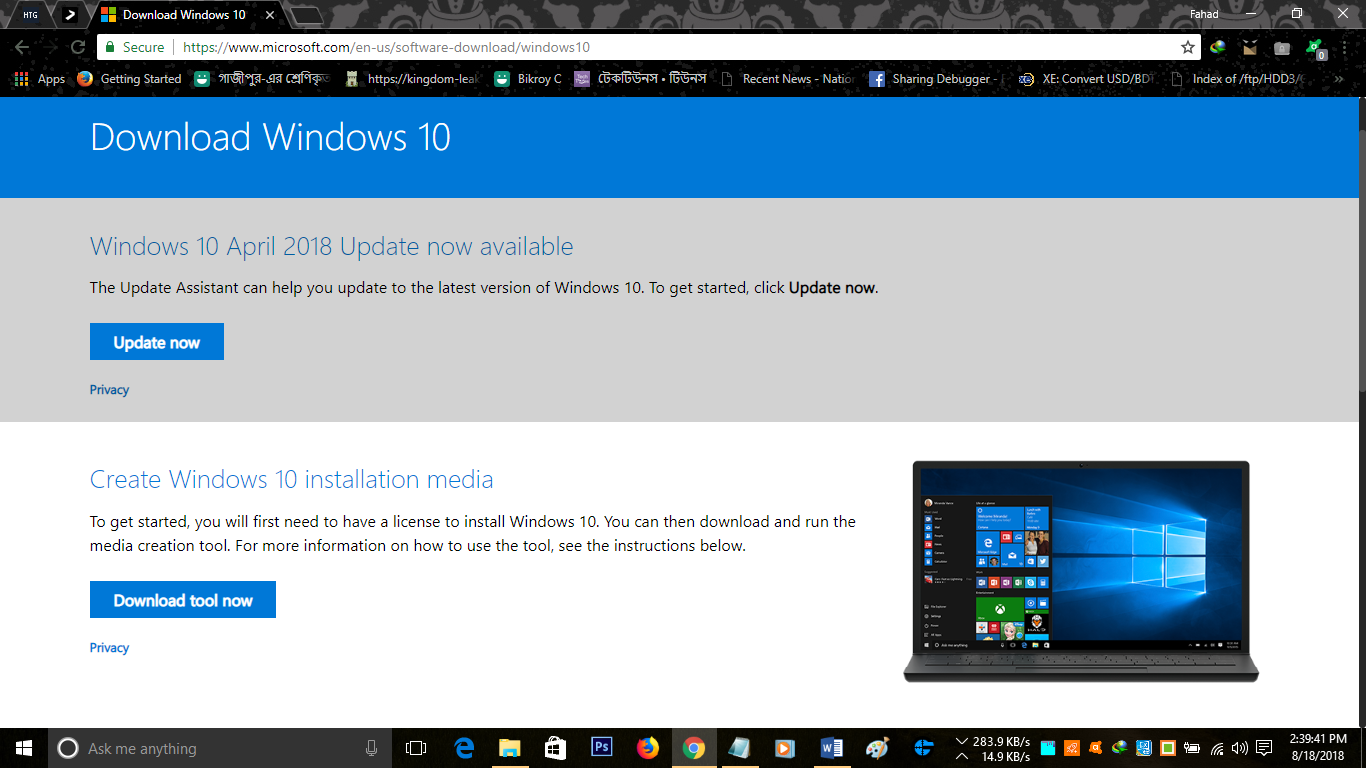Switch to the HTG browser tab
Image resolution: width=1366 pixels, height=768 pixels.
click(x=31, y=15)
